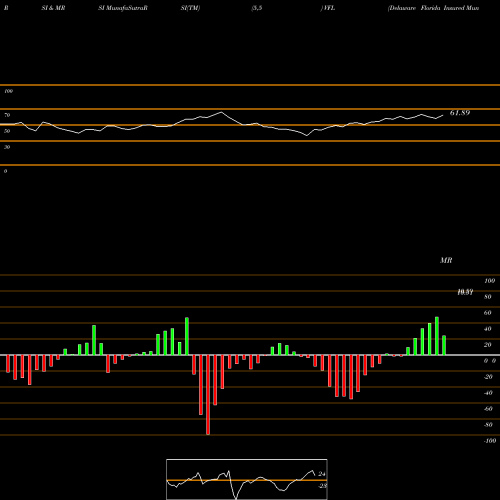This screenshot has width=500, height=500.
Task: Click the last green MR bar on the right
Action: tap(444, 345)
